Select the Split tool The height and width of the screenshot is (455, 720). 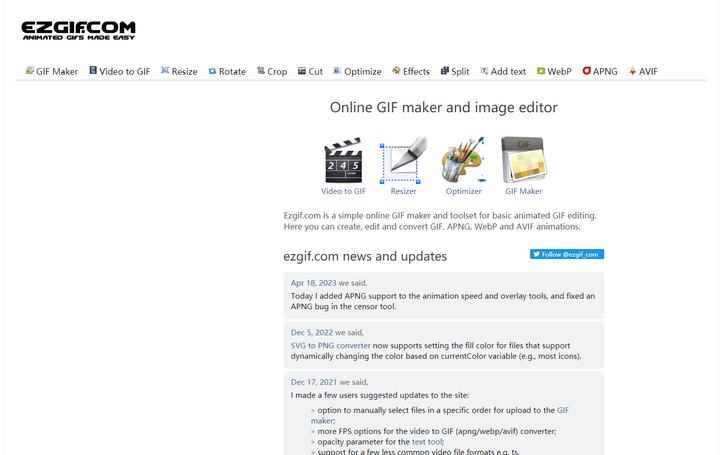tap(455, 72)
